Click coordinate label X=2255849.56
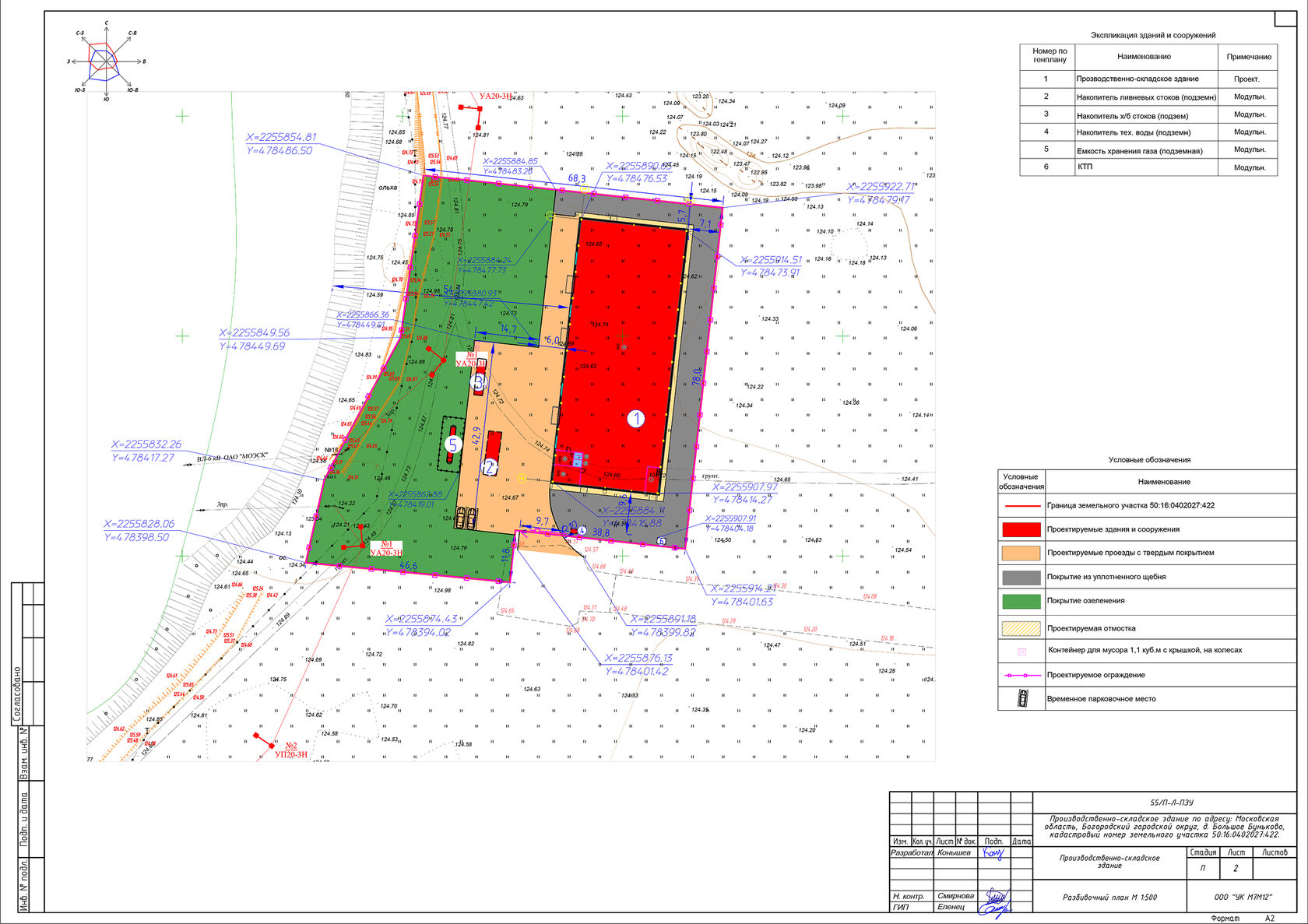The width and height of the screenshot is (1308, 924). tap(254, 332)
